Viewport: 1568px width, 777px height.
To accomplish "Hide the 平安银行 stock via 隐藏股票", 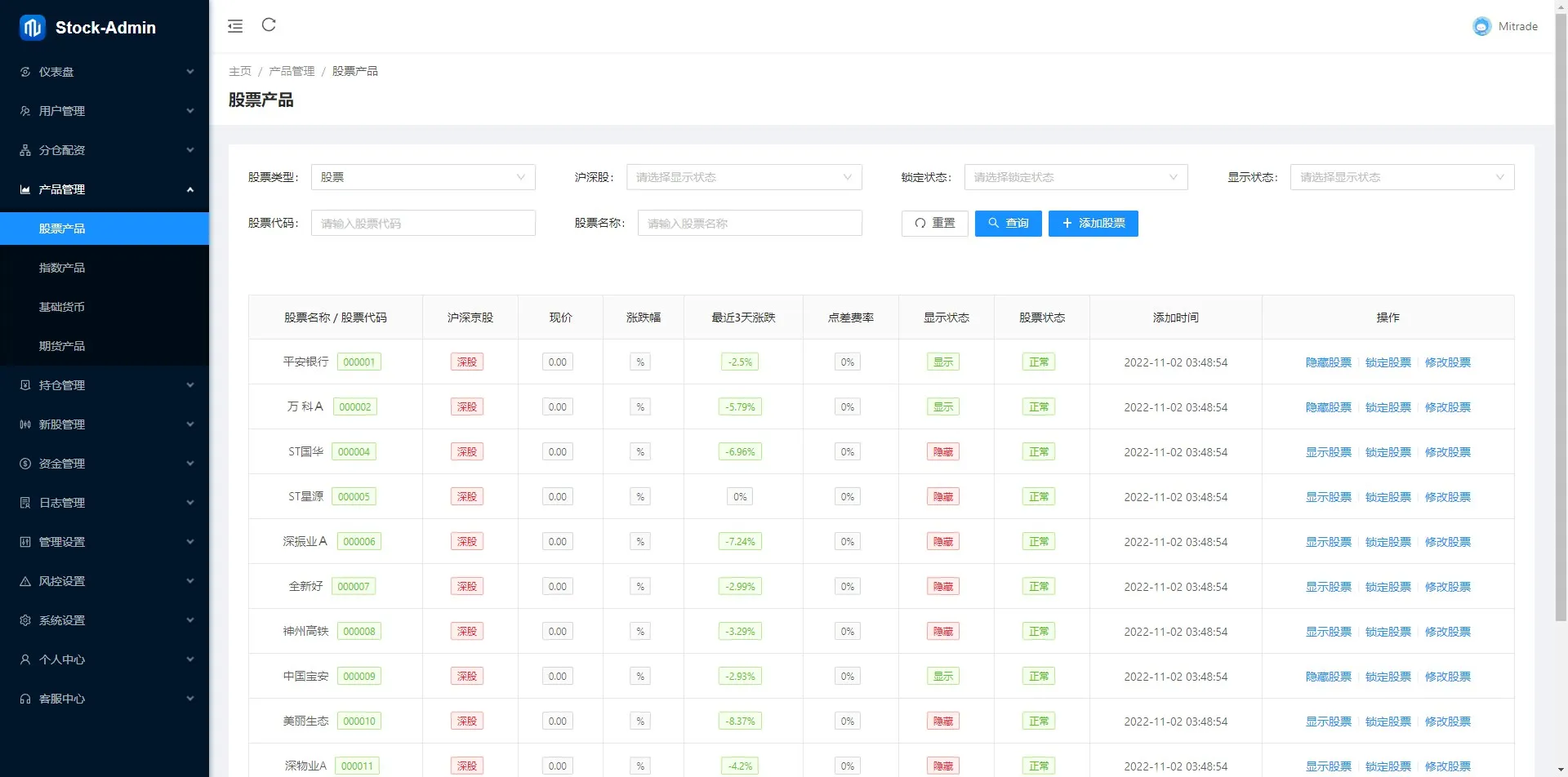I will coord(1328,362).
